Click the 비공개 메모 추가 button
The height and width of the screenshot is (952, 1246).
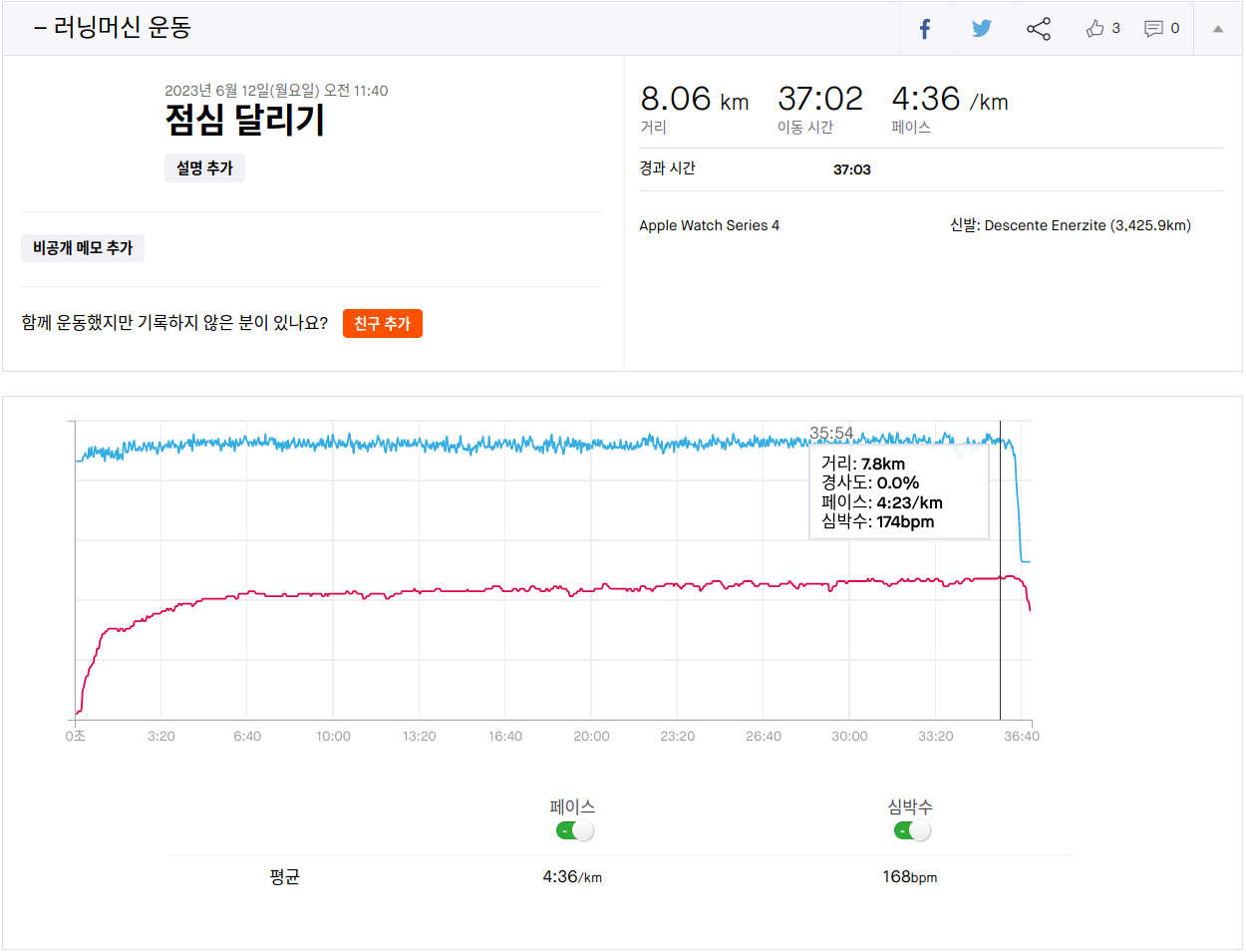83,248
